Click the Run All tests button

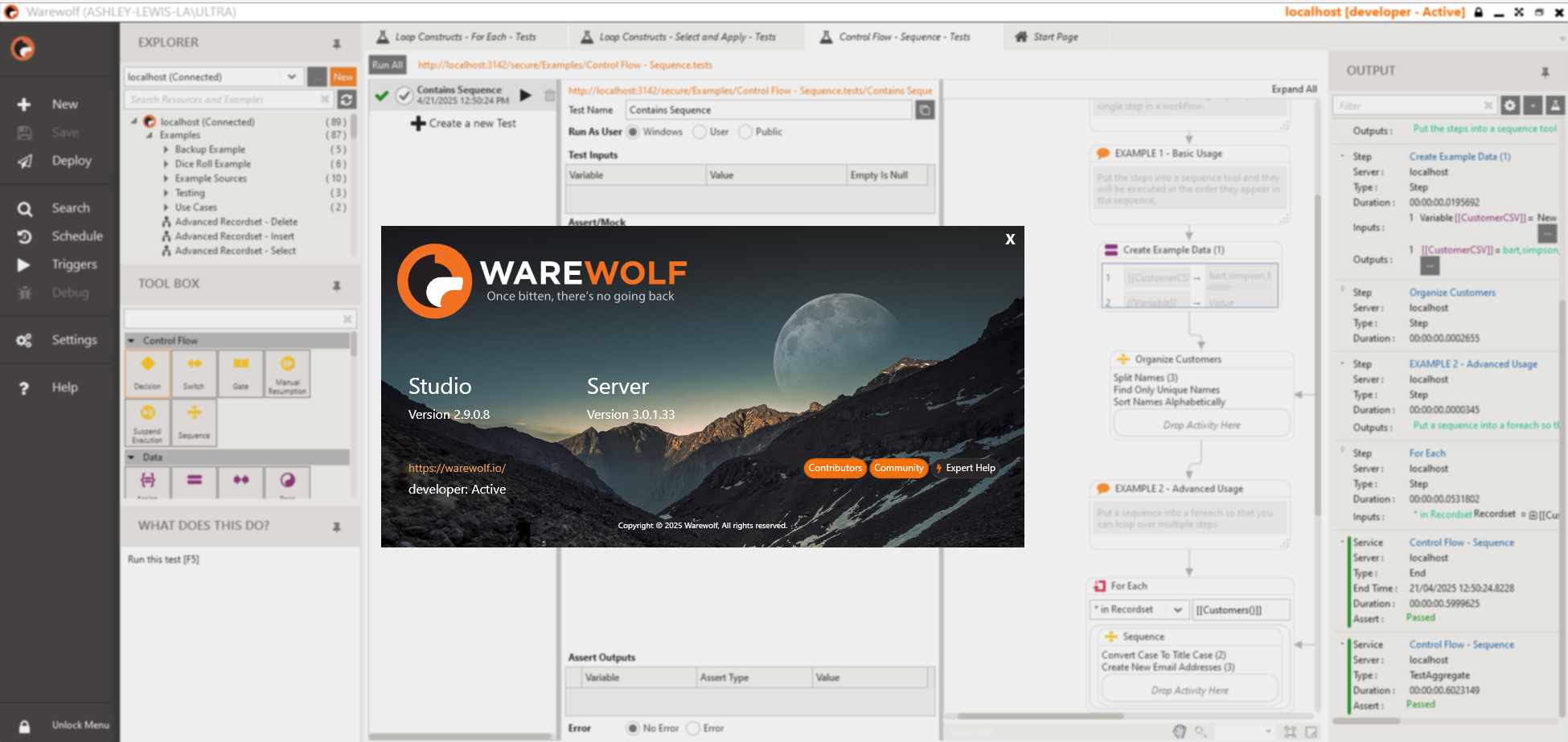click(388, 65)
